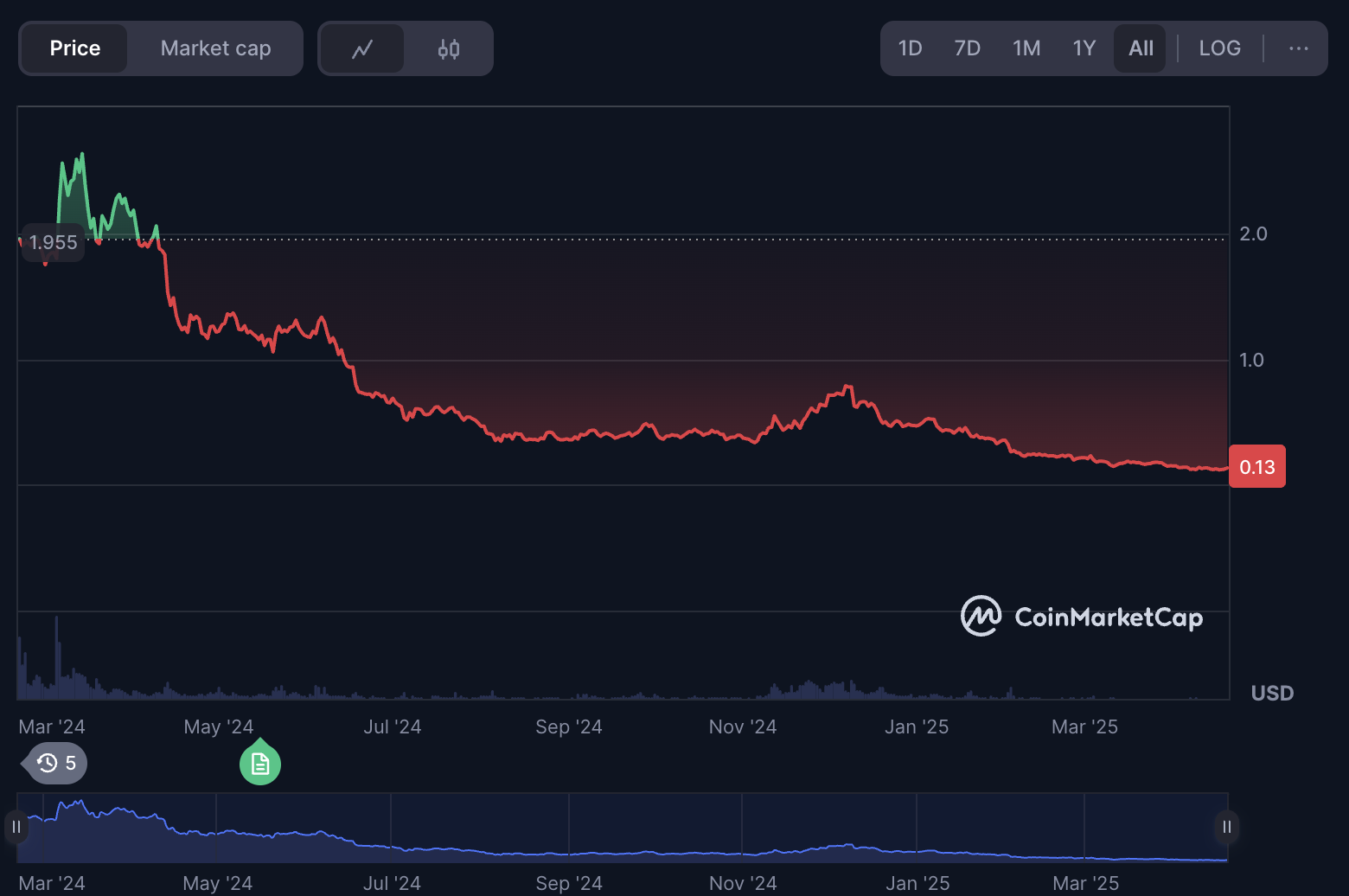Select the 1D time range

tap(910, 48)
